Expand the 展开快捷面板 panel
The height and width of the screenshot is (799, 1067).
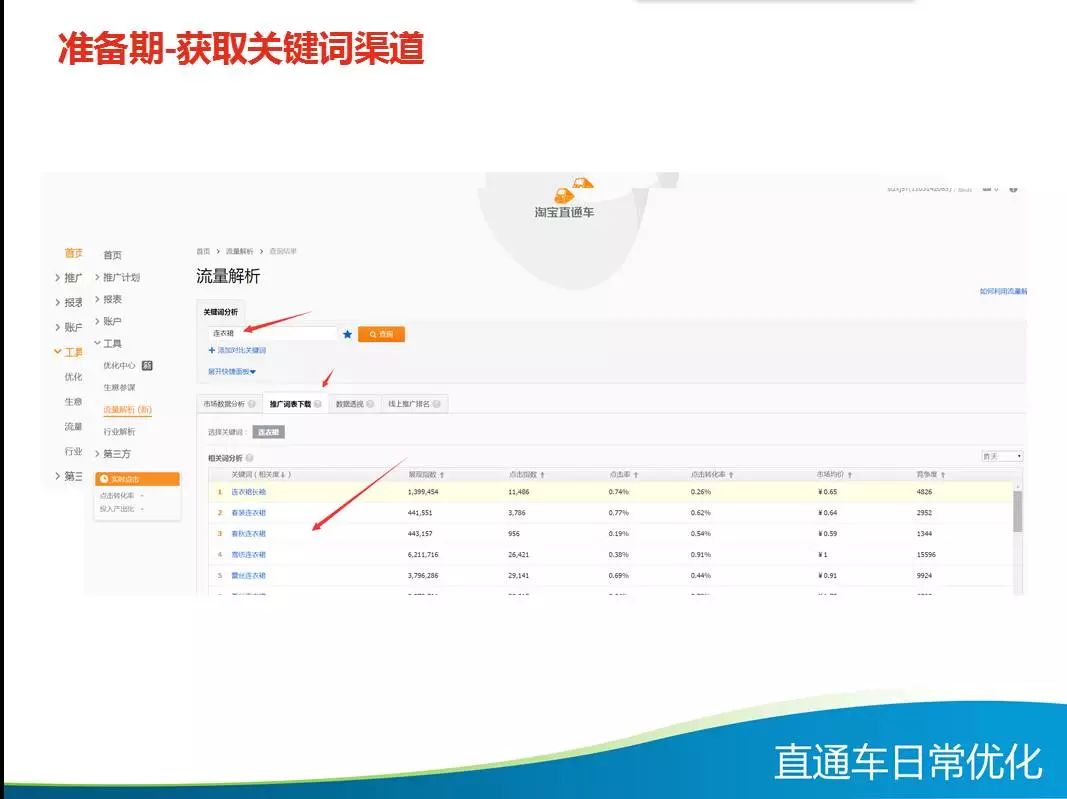tap(232, 372)
